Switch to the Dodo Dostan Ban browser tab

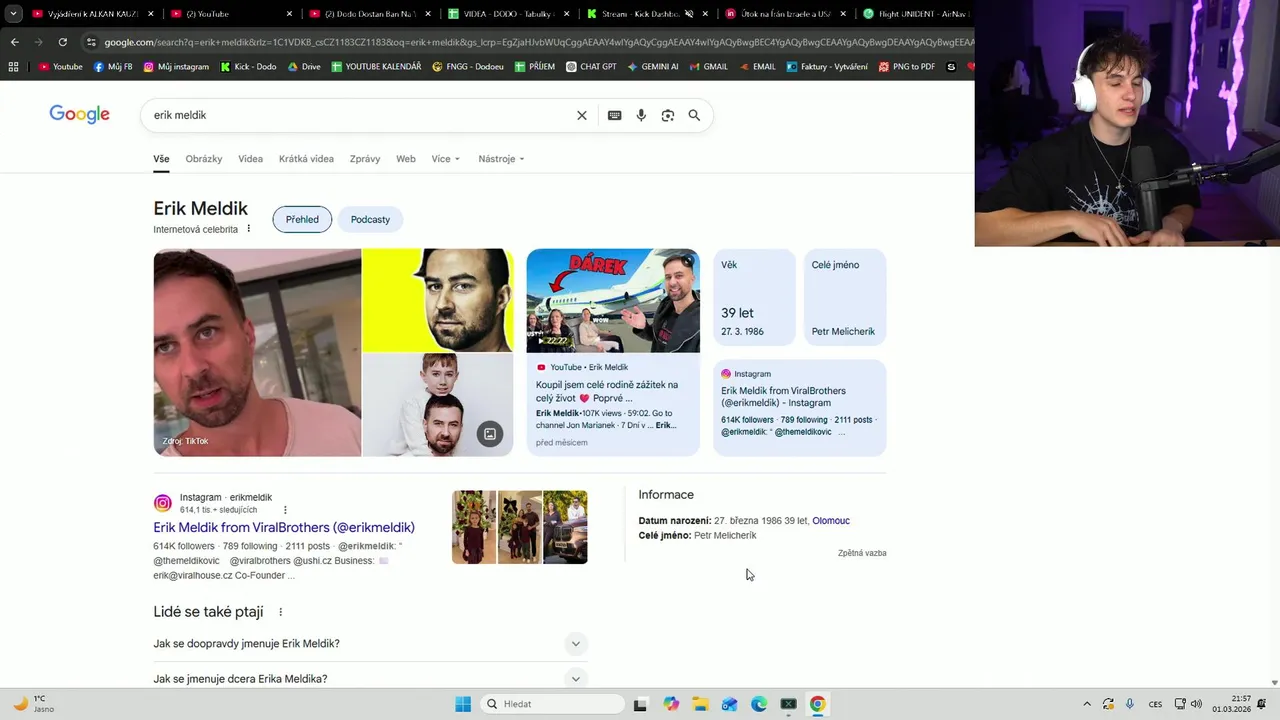[370, 14]
